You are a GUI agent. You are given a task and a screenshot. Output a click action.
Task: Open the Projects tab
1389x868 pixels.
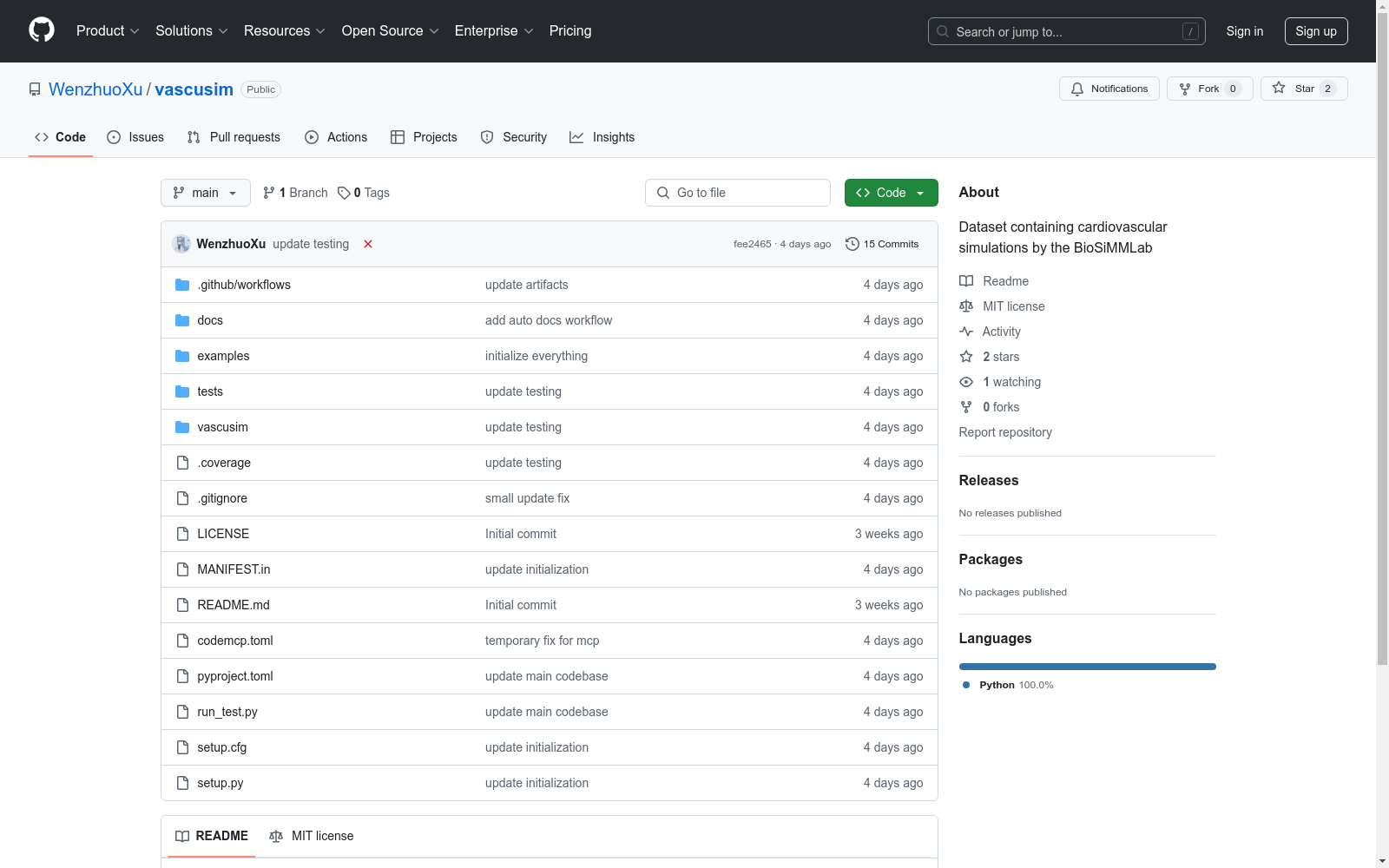click(424, 137)
